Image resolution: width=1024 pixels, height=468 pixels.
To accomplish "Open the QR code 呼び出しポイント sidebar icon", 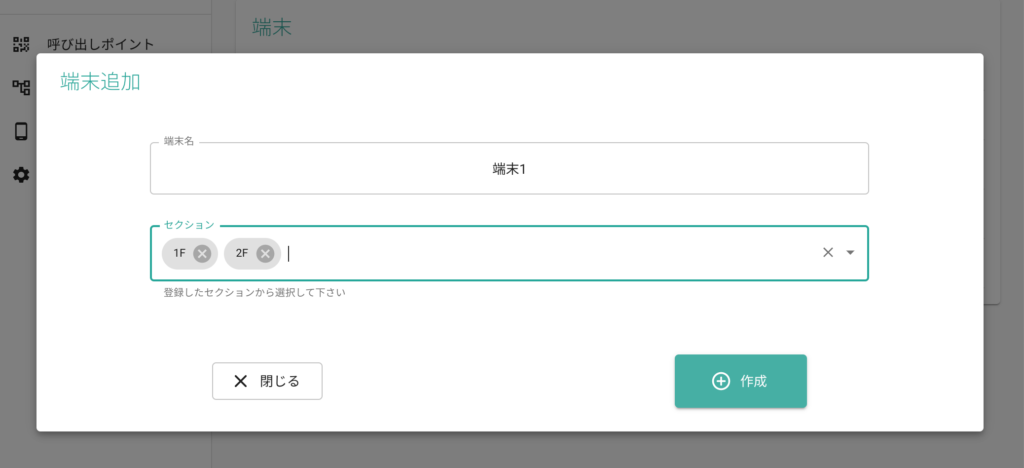I will [22, 44].
